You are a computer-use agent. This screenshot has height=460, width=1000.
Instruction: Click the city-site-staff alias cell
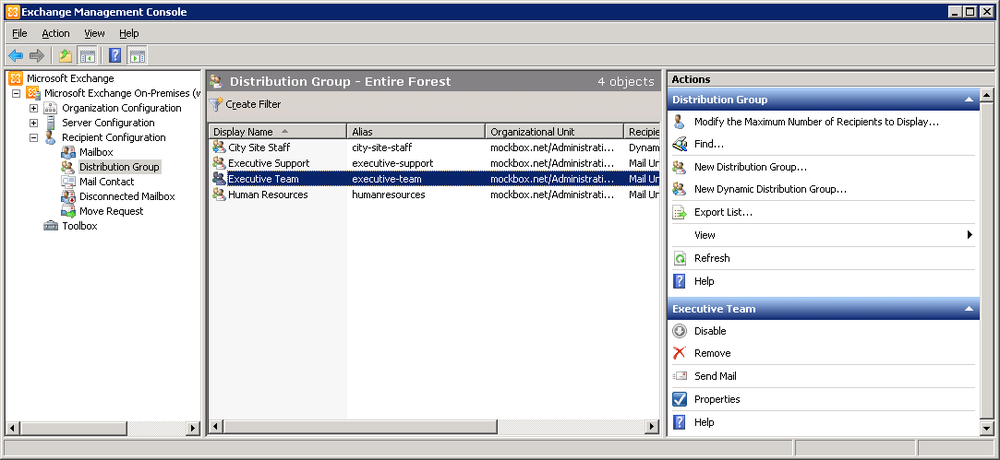coord(382,147)
